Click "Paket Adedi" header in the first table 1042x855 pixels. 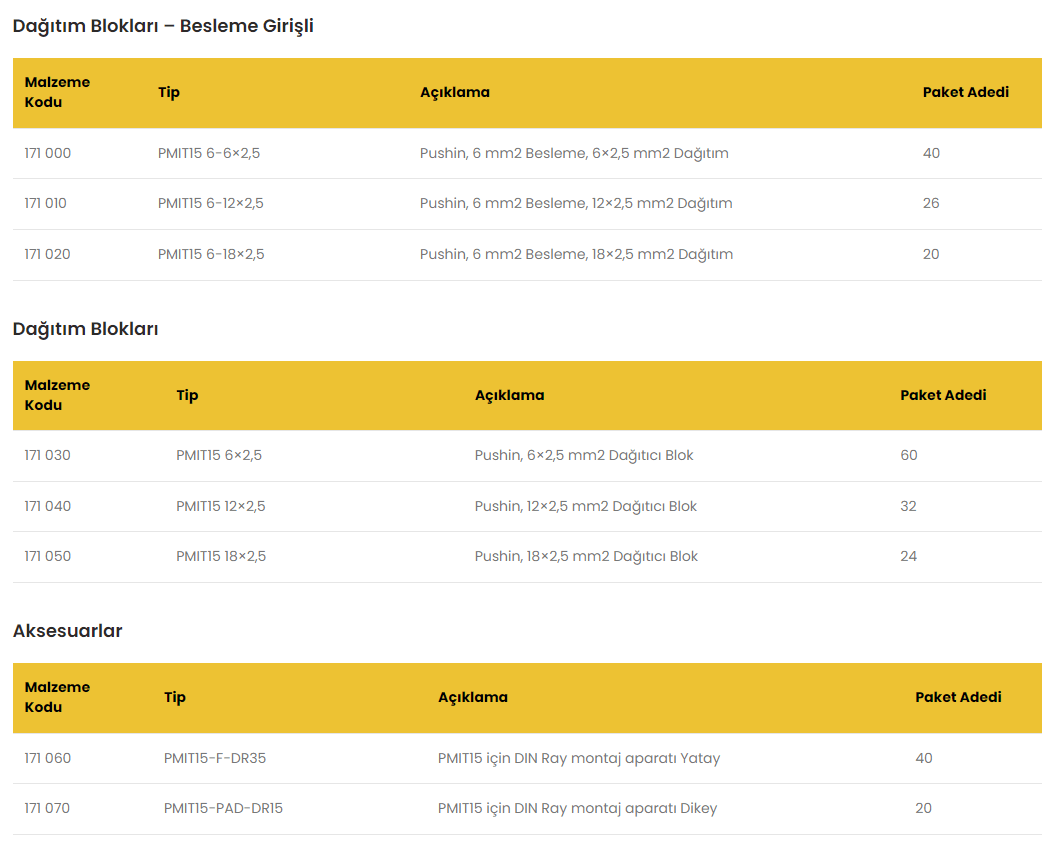[x=965, y=92]
